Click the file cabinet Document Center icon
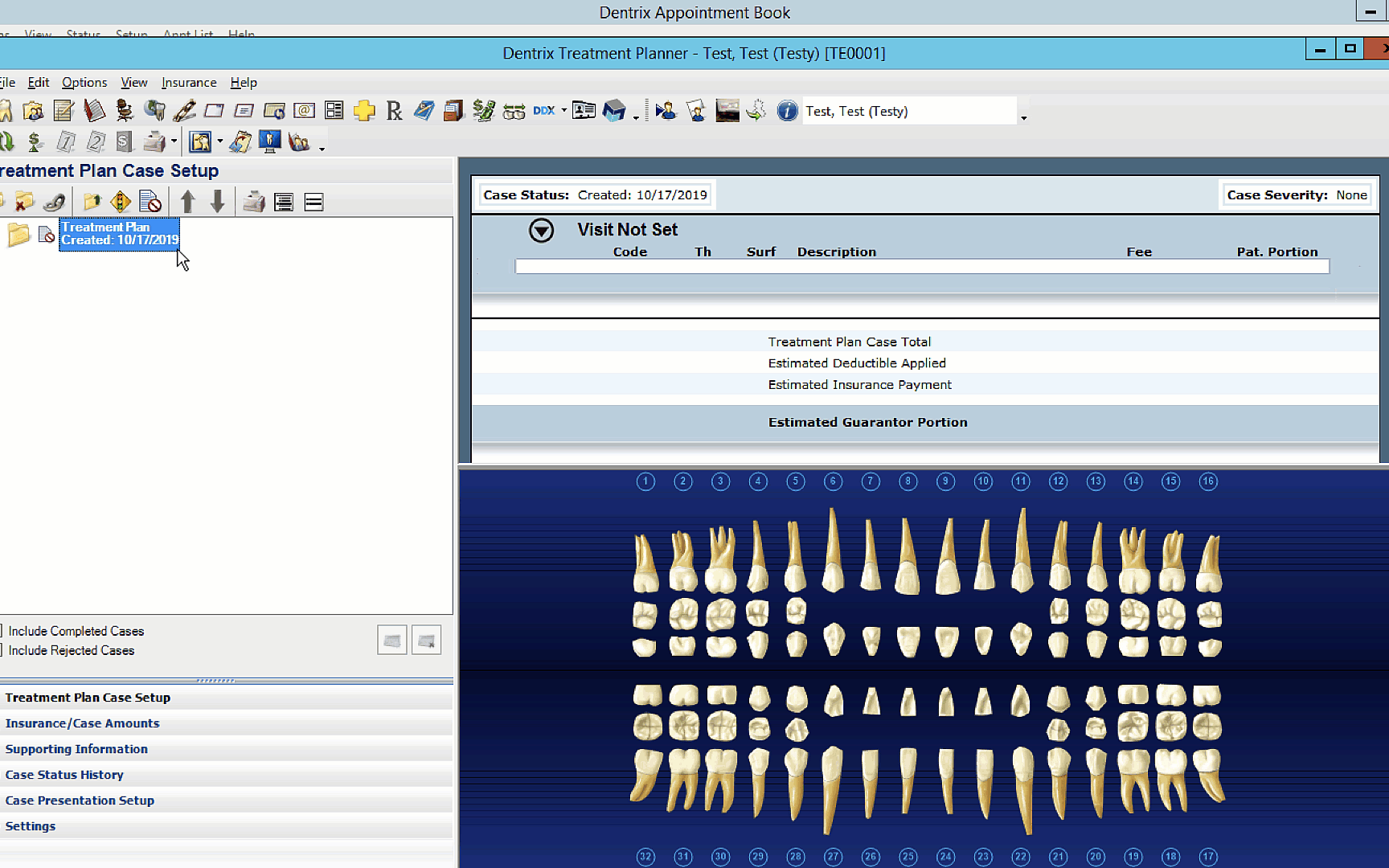This screenshot has height=868, width=1389. click(x=454, y=111)
